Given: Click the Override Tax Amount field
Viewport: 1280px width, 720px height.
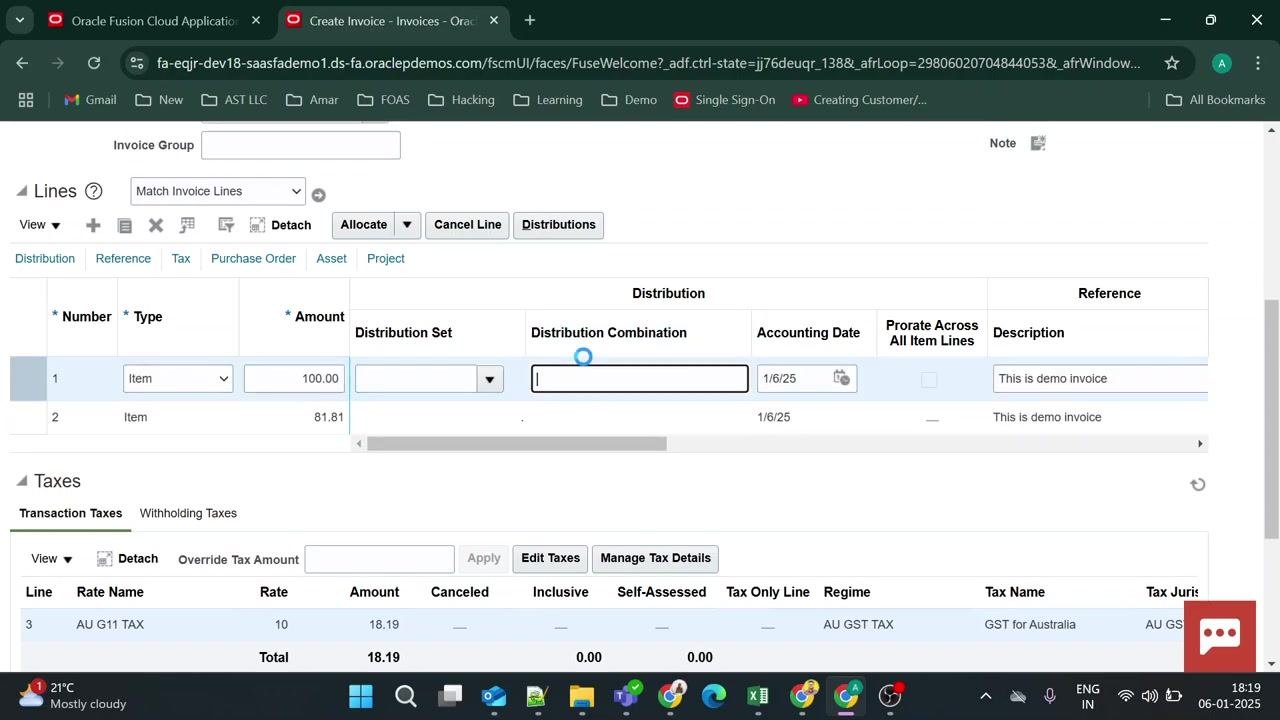Looking at the screenshot, I should click(379, 559).
